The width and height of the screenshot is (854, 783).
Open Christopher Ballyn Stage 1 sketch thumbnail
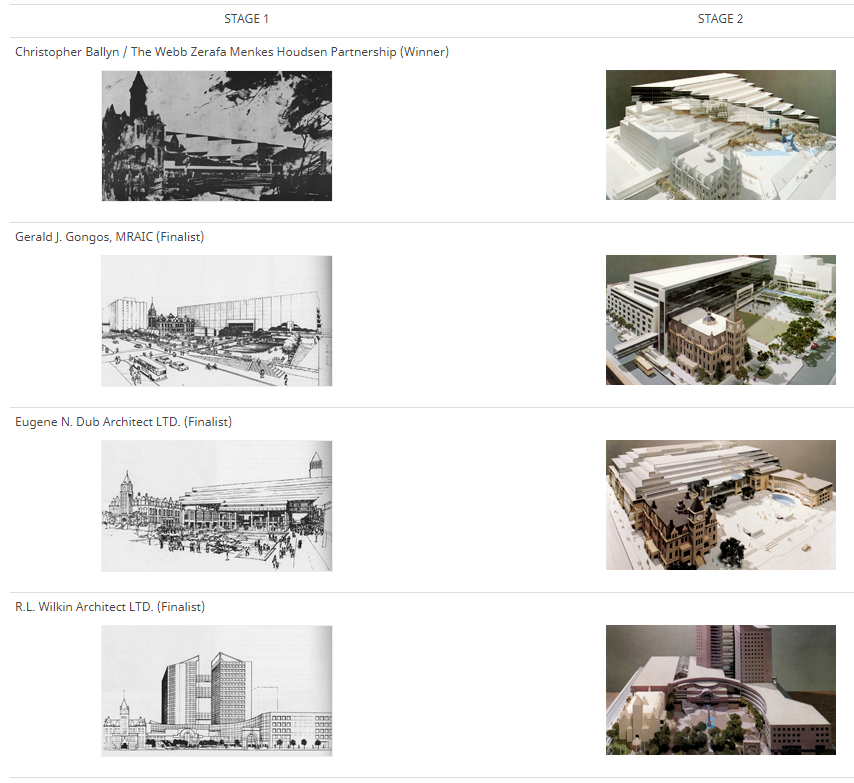216,135
